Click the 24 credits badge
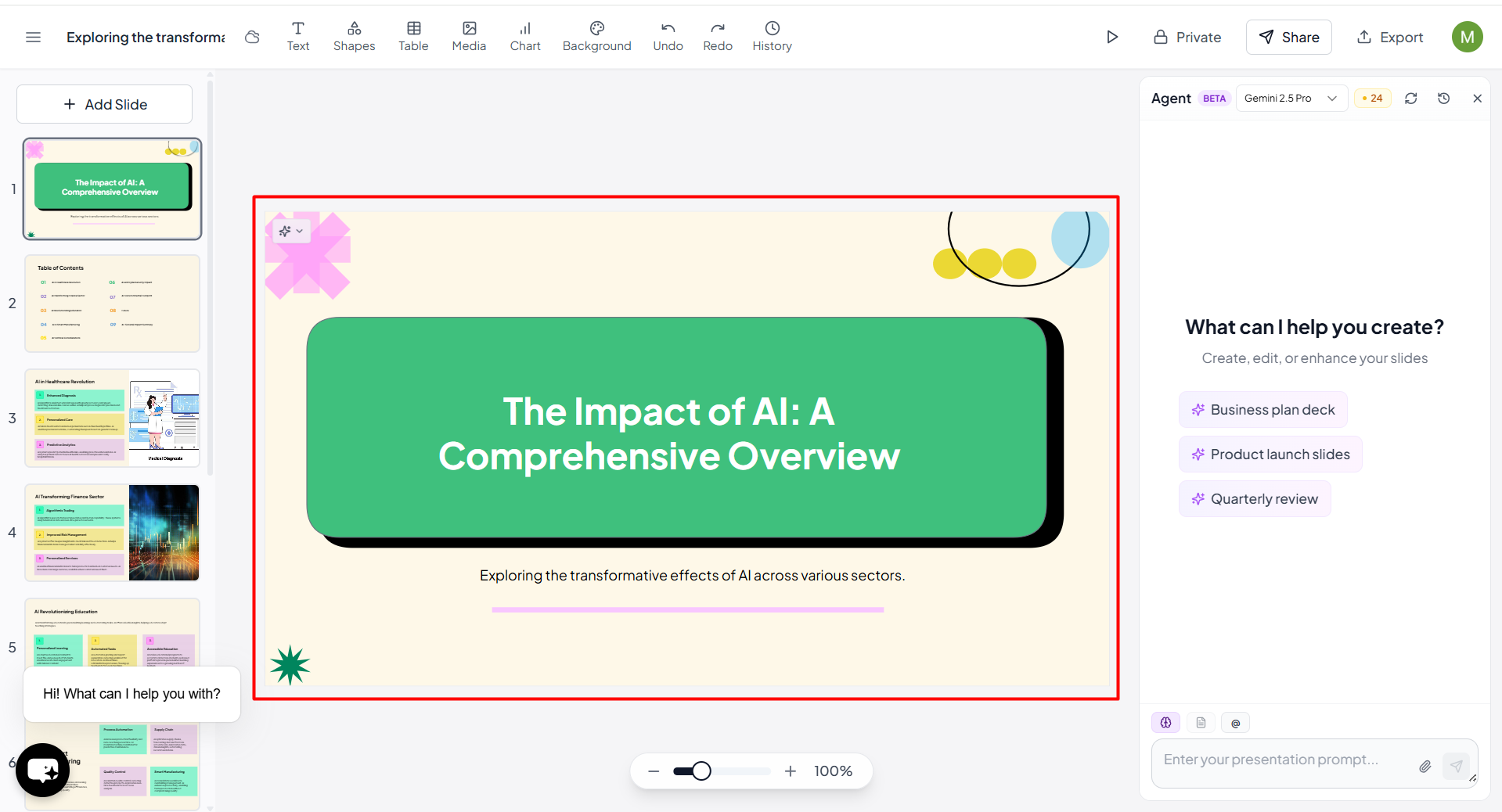1502x812 pixels. [1373, 99]
